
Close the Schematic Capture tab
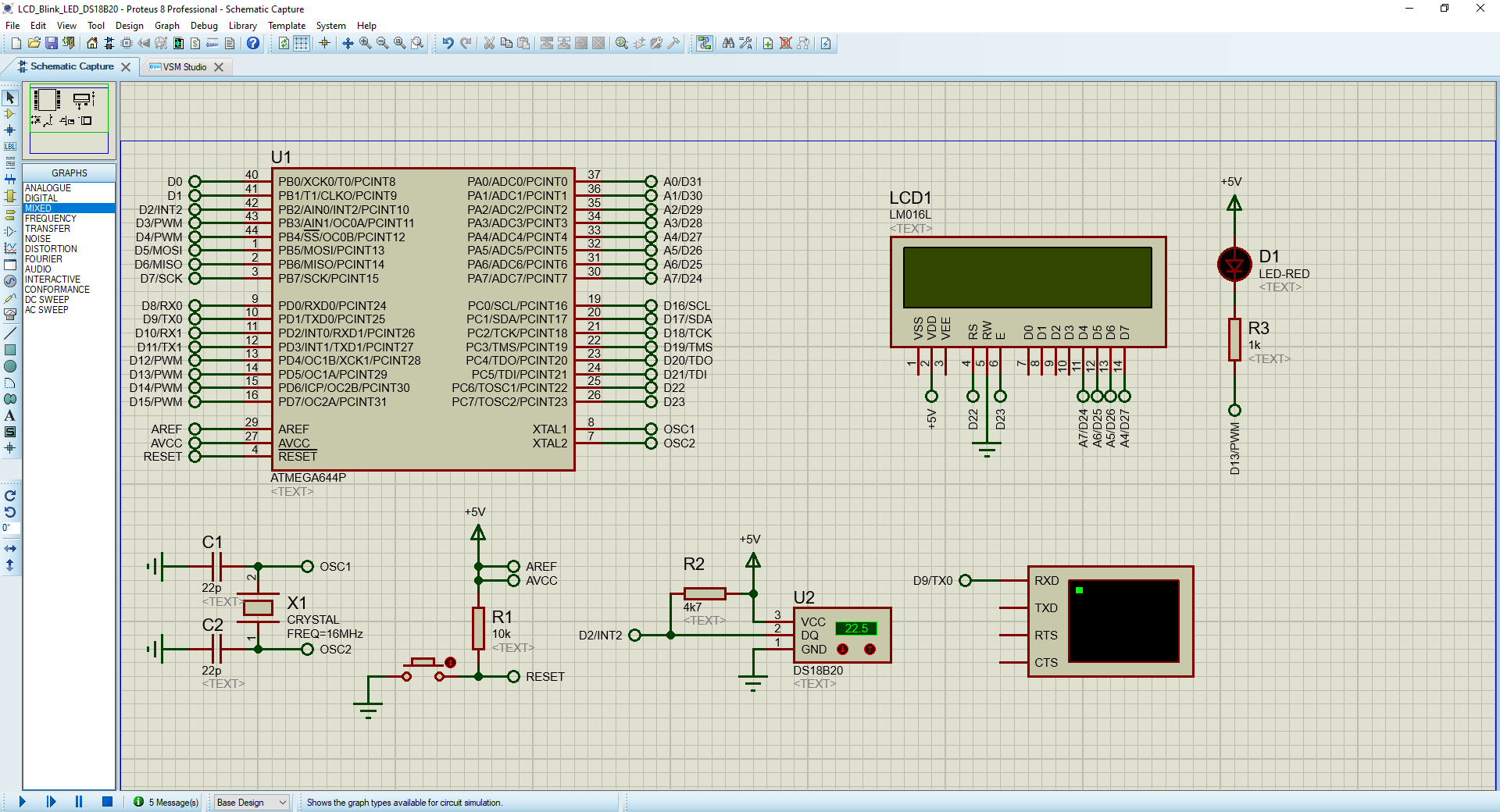point(126,67)
